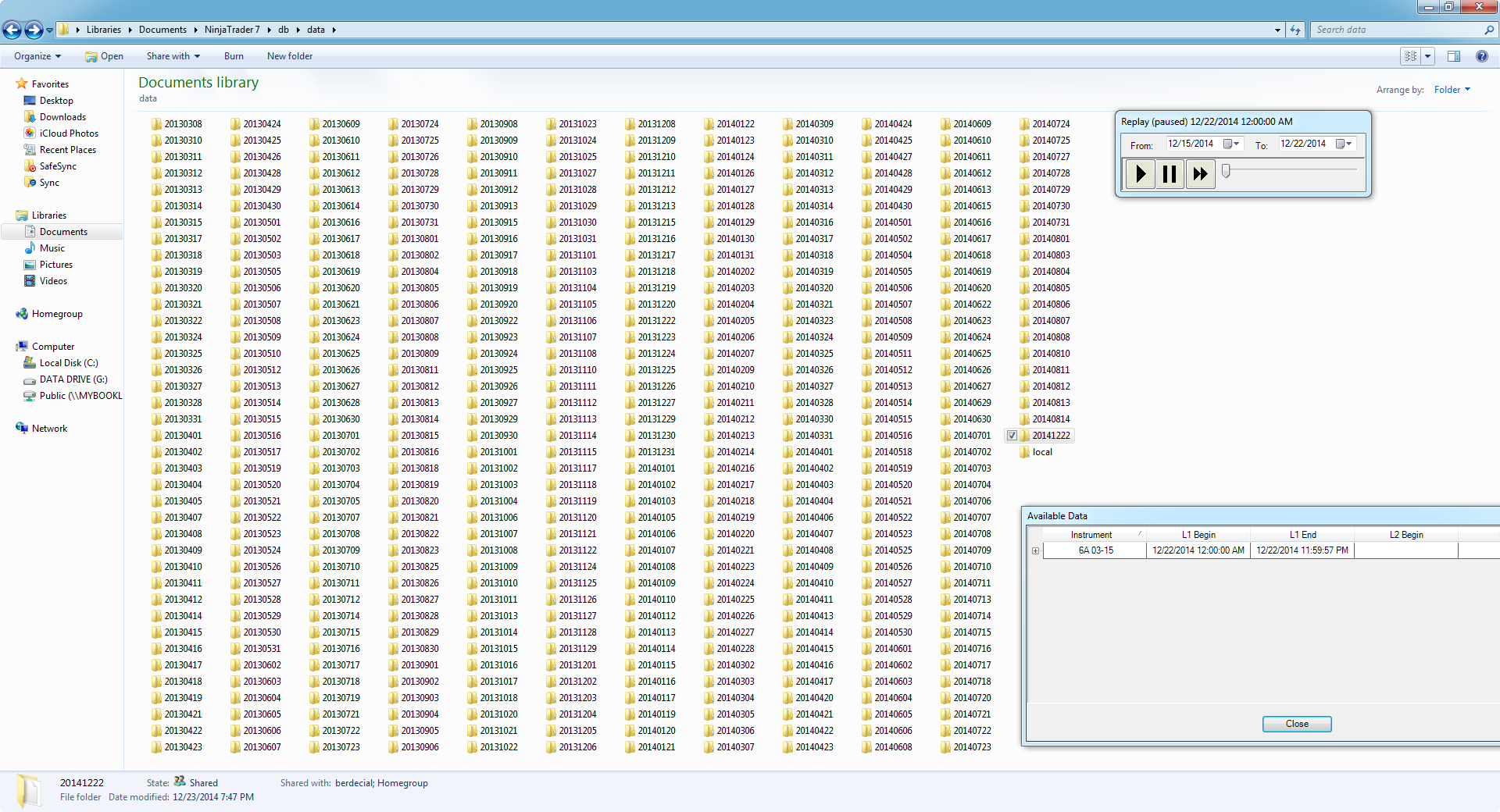The height and width of the screenshot is (812, 1500).
Task: Select Documents library in sidebar
Action: click(x=63, y=232)
